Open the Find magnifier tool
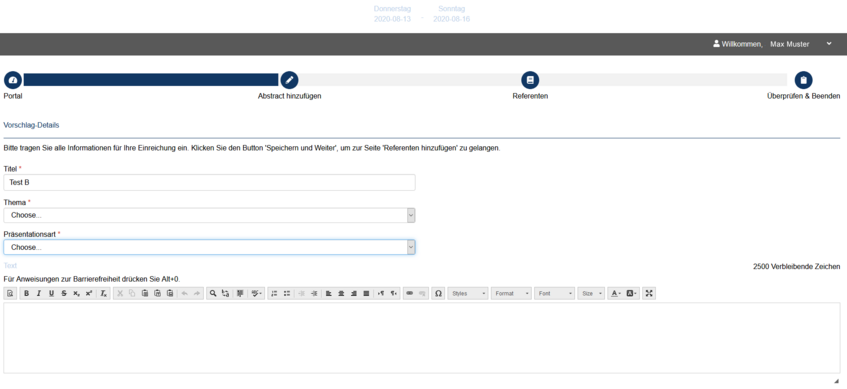 (x=213, y=293)
